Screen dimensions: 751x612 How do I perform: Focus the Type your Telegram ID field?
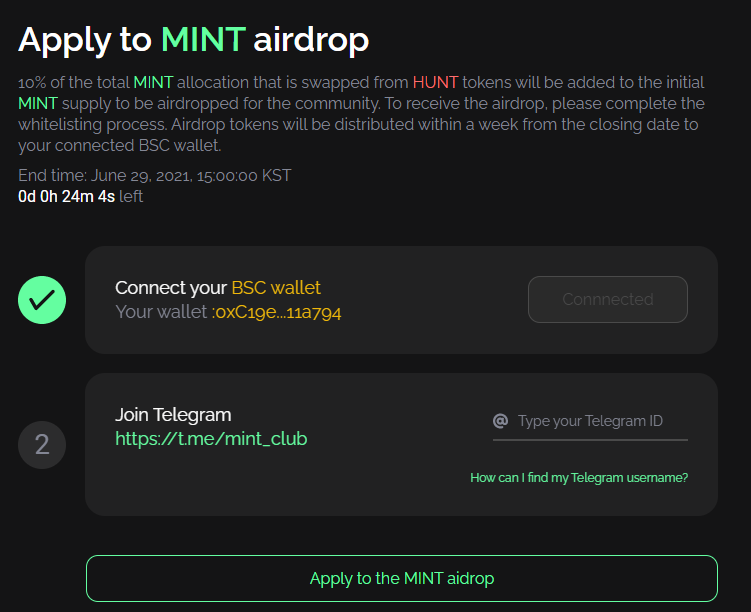601,421
